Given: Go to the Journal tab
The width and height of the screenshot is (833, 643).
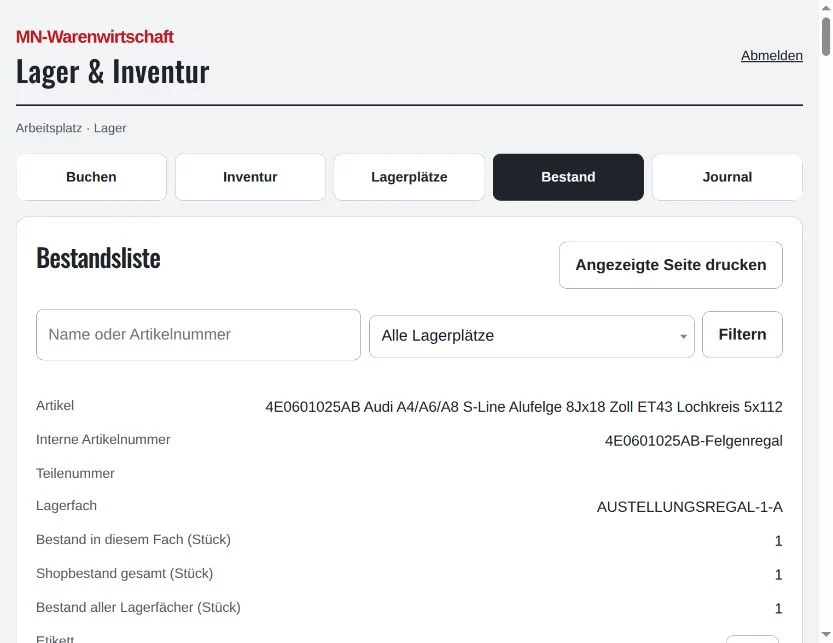Looking at the screenshot, I should coord(727,177).
